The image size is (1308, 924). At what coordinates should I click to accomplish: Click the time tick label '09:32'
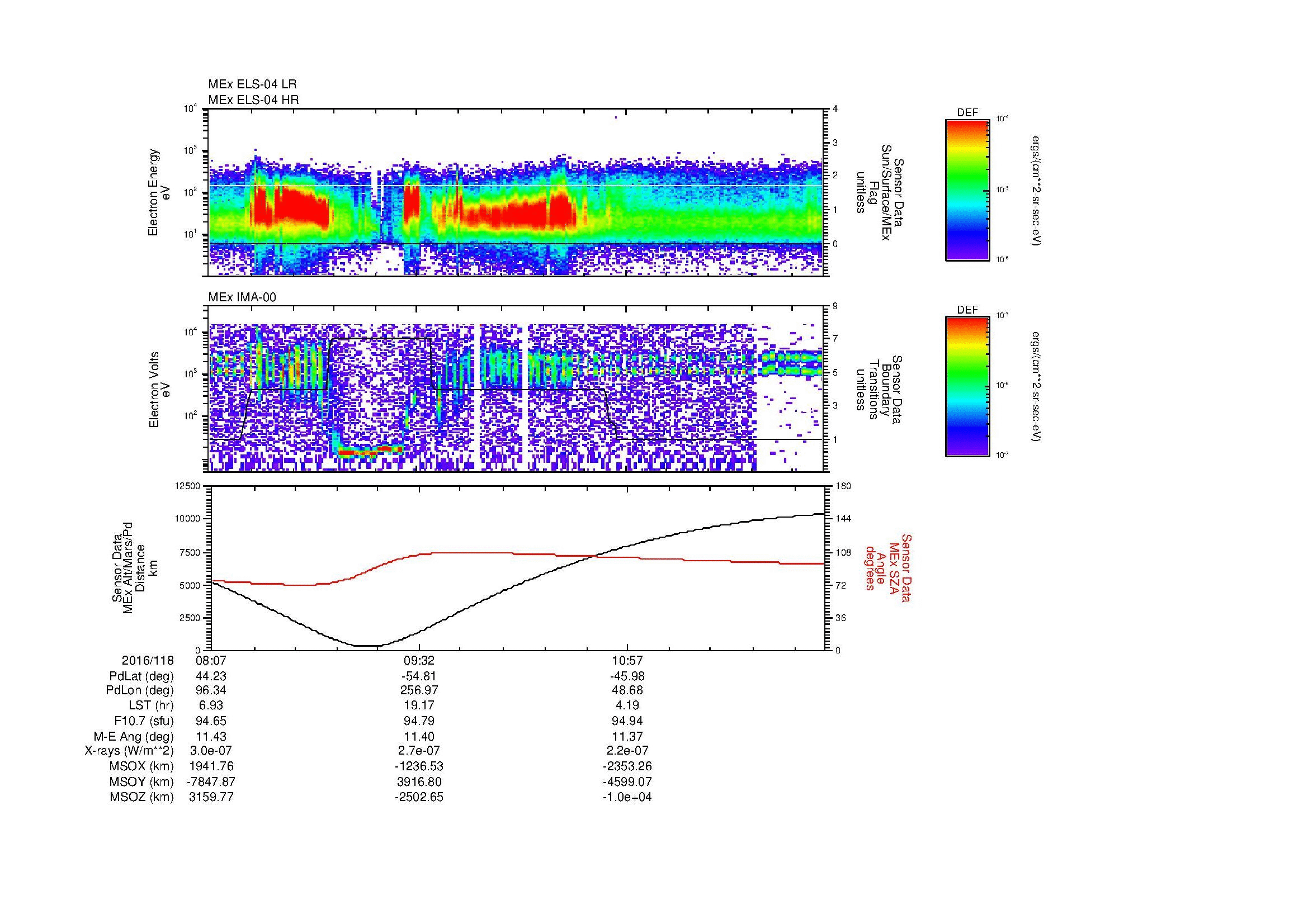(419, 660)
